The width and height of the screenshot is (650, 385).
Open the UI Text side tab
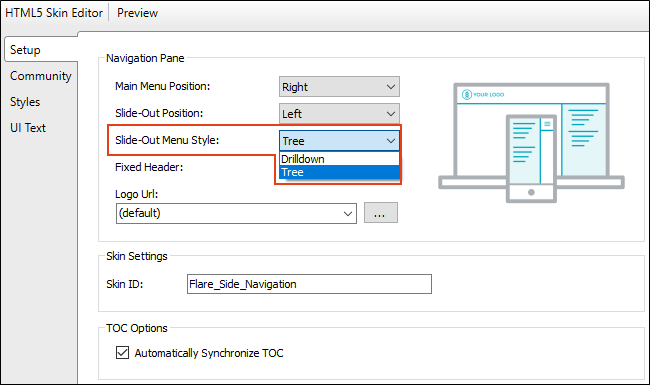pyautogui.click(x=28, y=128)
